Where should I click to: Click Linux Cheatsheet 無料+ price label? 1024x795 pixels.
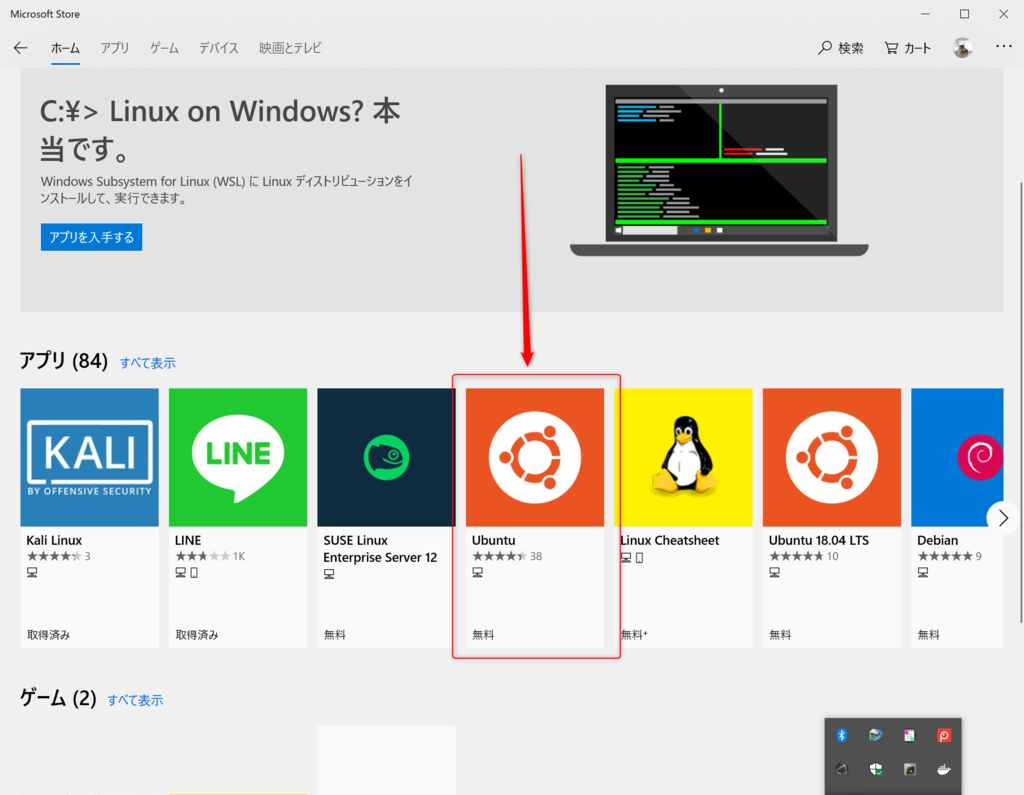click(634, 635)
